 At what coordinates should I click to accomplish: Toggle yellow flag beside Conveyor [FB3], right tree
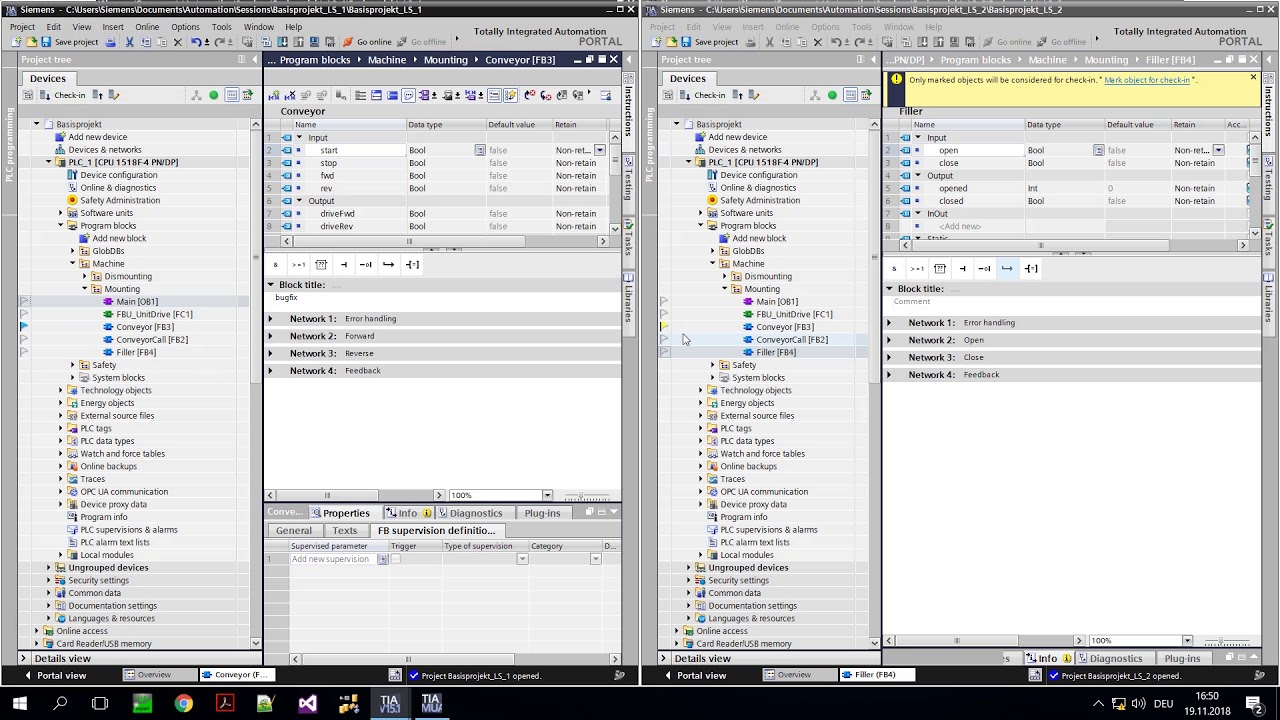coord(664,327)
